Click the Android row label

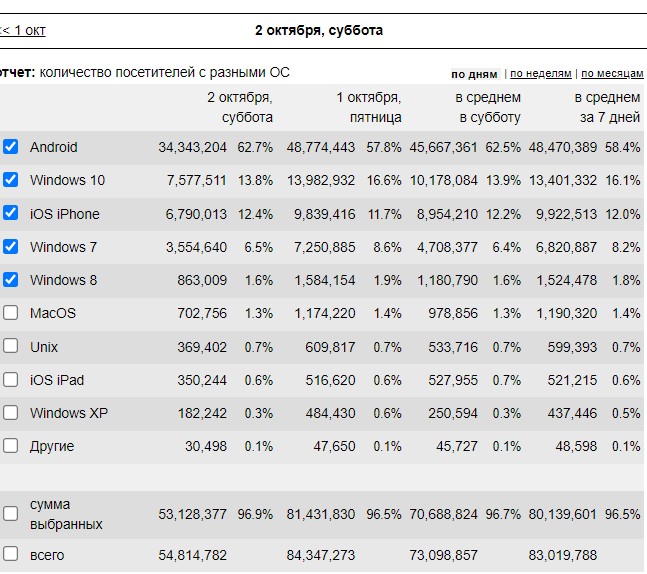pos(53,147)
